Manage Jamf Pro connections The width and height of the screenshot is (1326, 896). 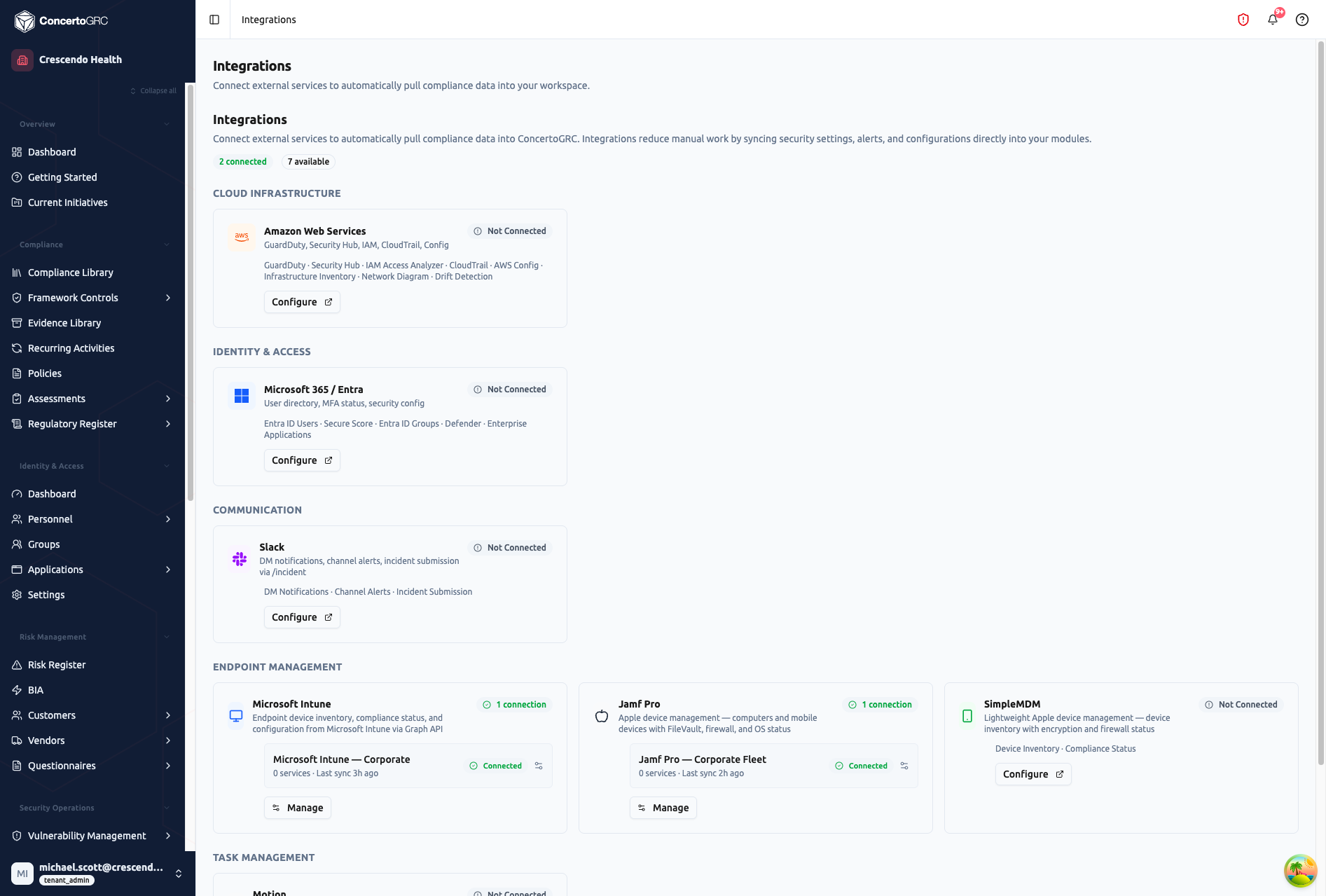click(x=663, y=808)
